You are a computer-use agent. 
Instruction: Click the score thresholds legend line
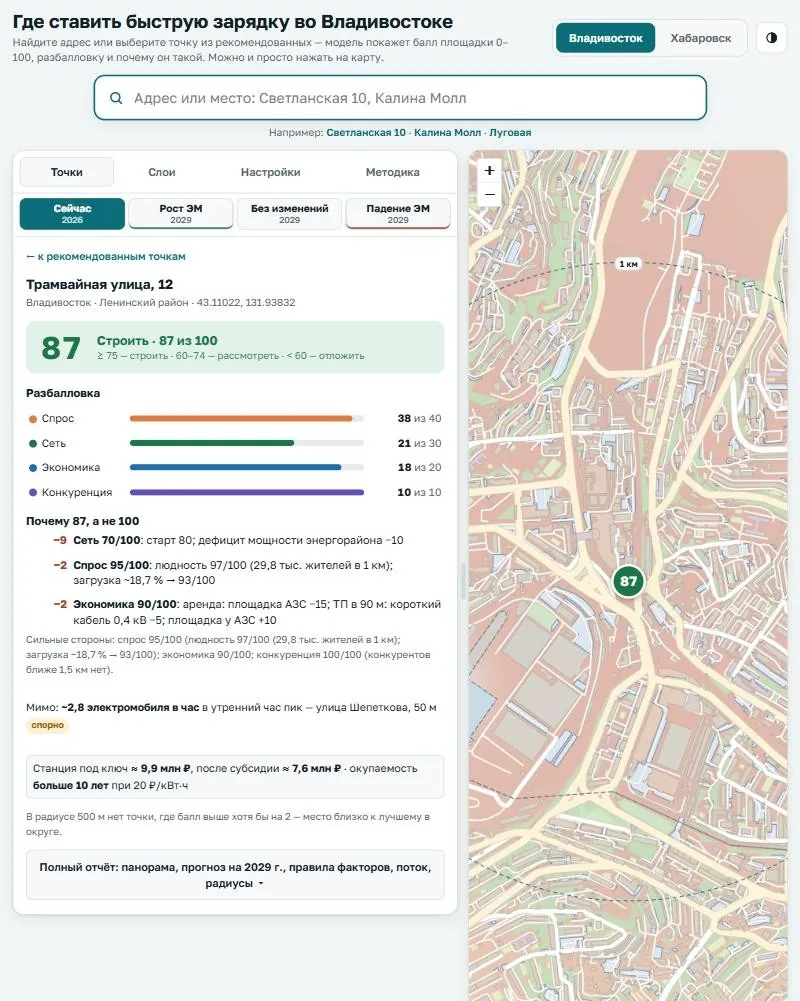230,356
